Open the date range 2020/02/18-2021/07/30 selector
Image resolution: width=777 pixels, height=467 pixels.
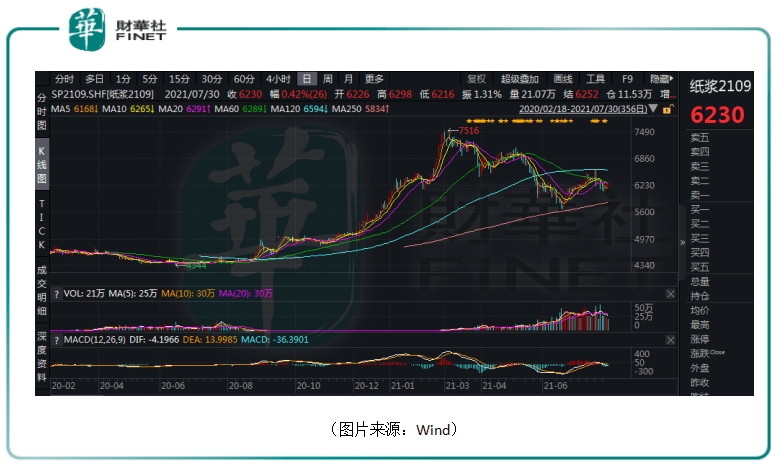coord(582,108)
